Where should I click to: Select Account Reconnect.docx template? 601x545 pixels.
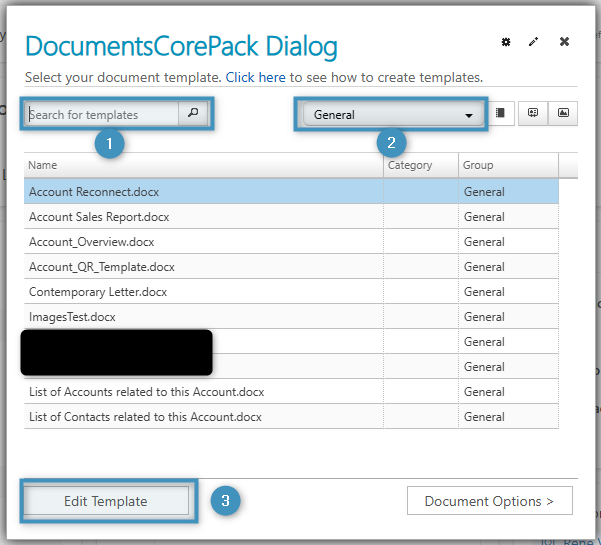[94, 192]
